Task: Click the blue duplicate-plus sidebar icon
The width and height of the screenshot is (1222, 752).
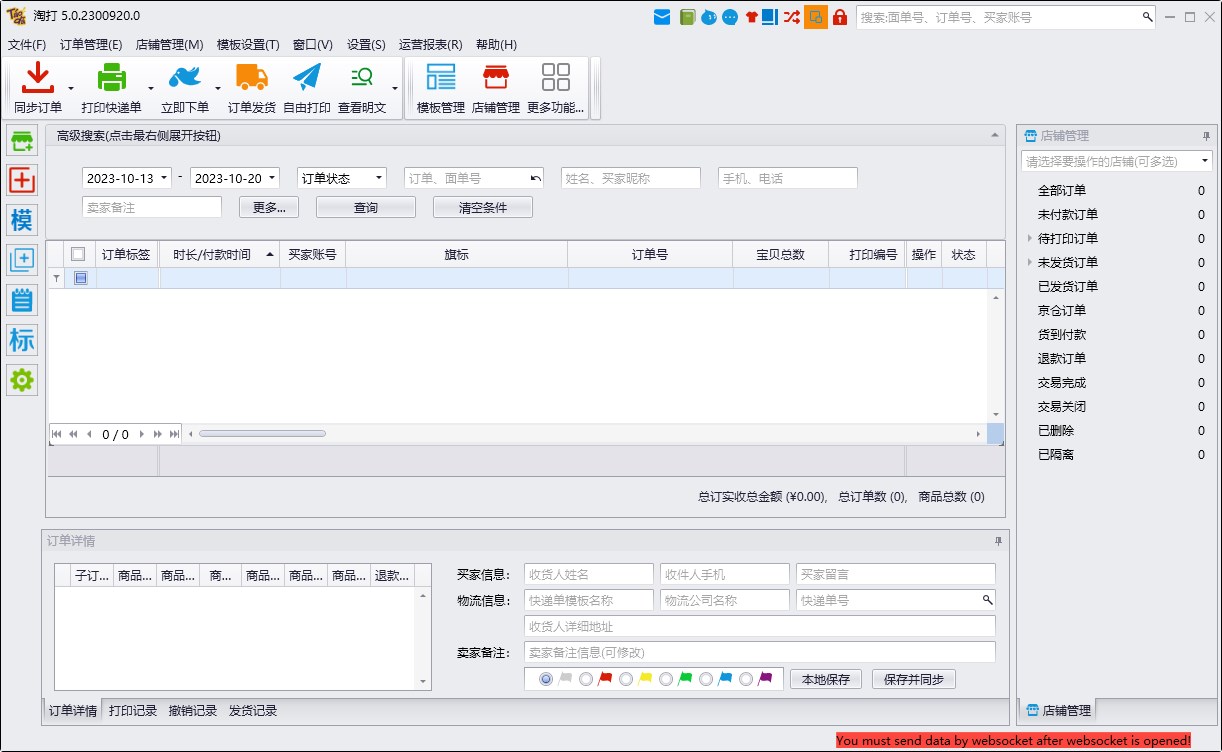Action: coord(22,260)
